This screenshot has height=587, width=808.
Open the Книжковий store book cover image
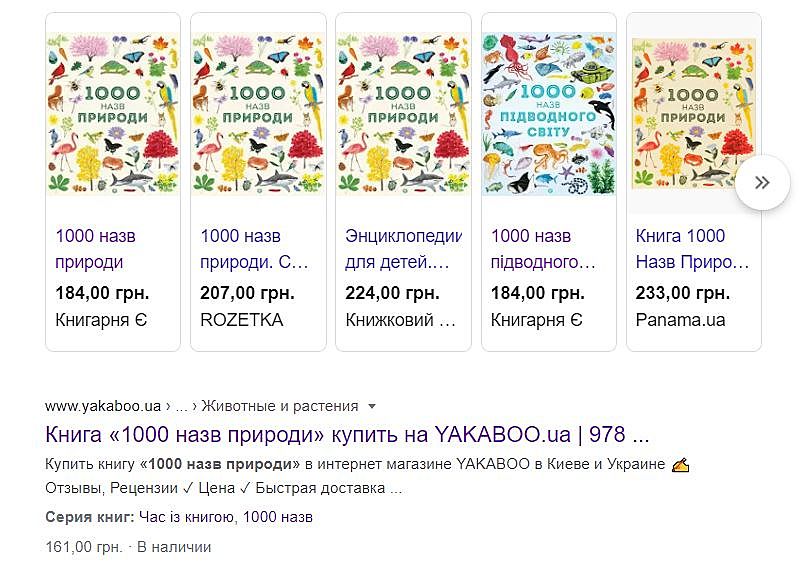click(403, 113)
